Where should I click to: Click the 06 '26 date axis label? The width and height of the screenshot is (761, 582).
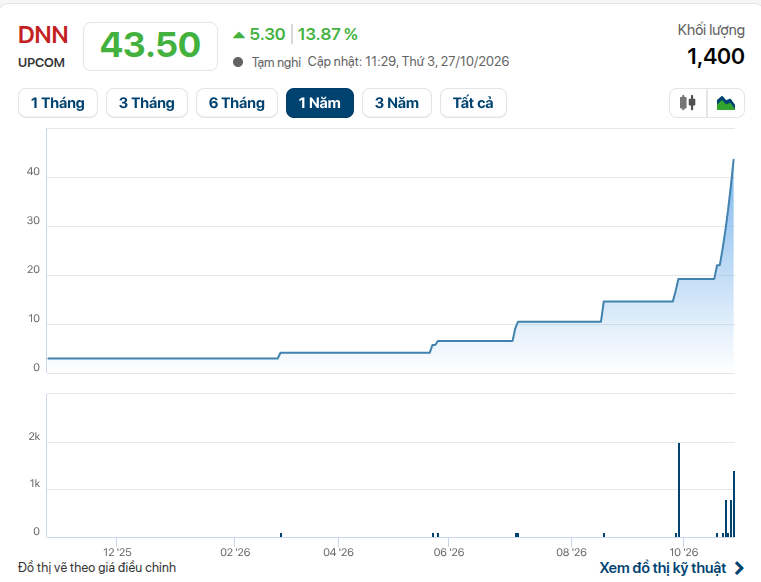click(449, 552)
